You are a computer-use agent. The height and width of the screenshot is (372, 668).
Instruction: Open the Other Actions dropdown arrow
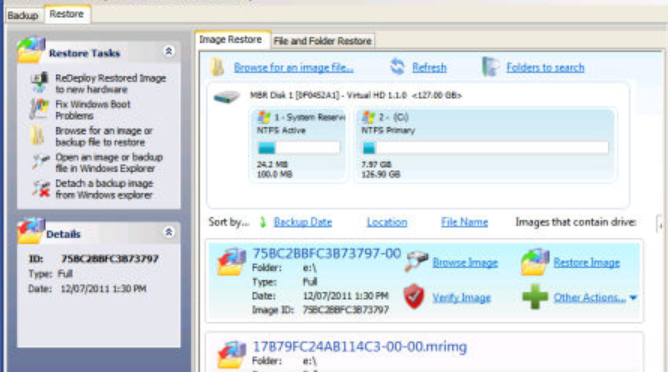[633, 298]
